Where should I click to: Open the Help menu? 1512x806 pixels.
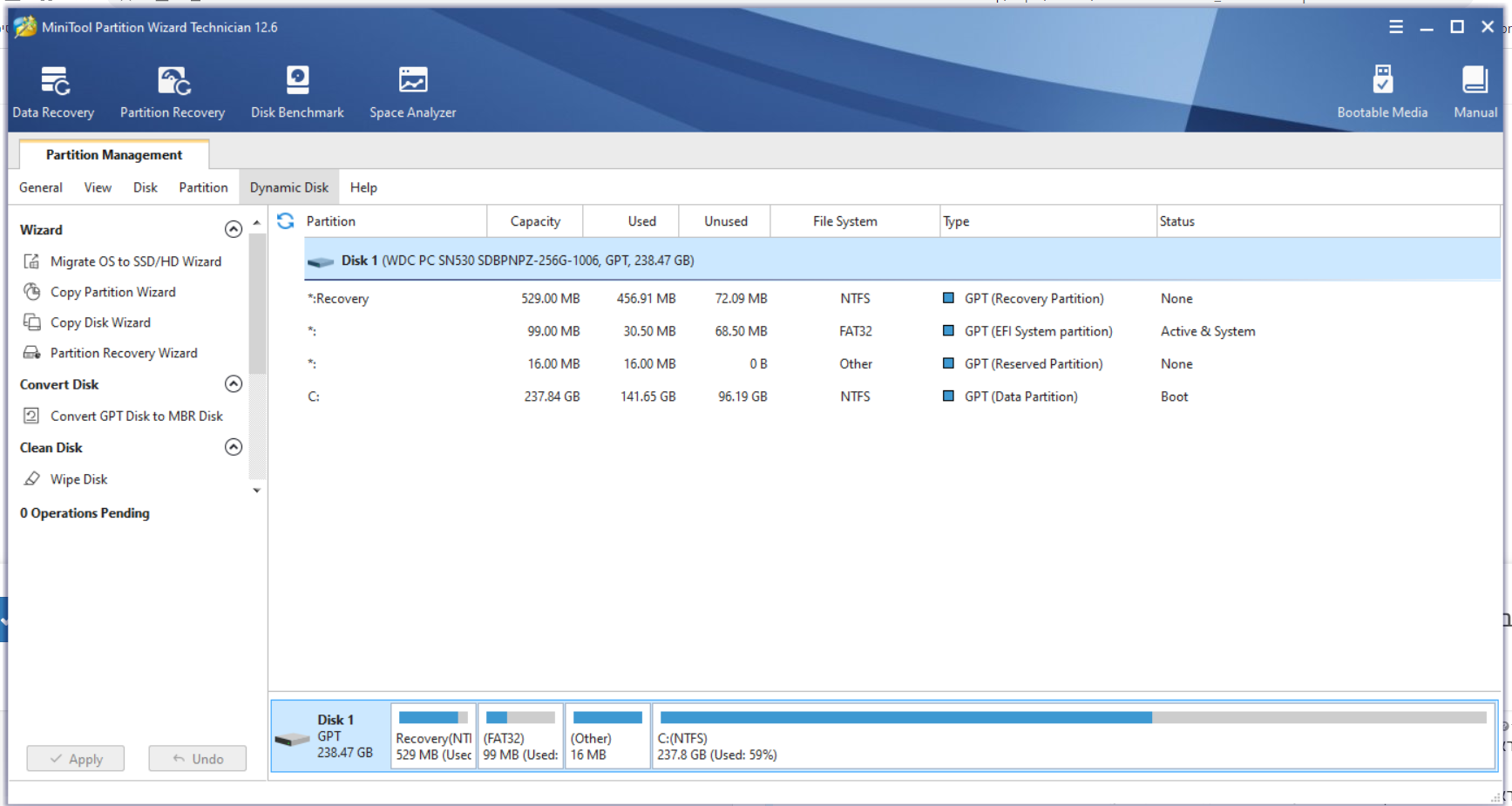point(363,187)
